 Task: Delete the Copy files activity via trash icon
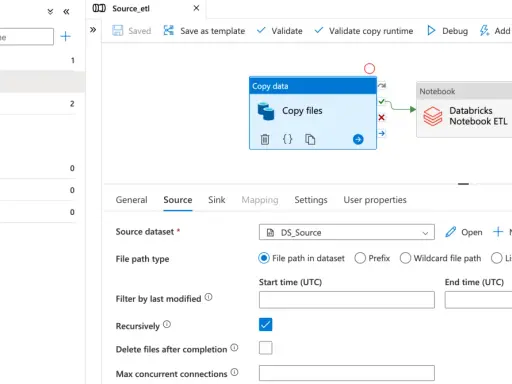click(x=265, y=139)
